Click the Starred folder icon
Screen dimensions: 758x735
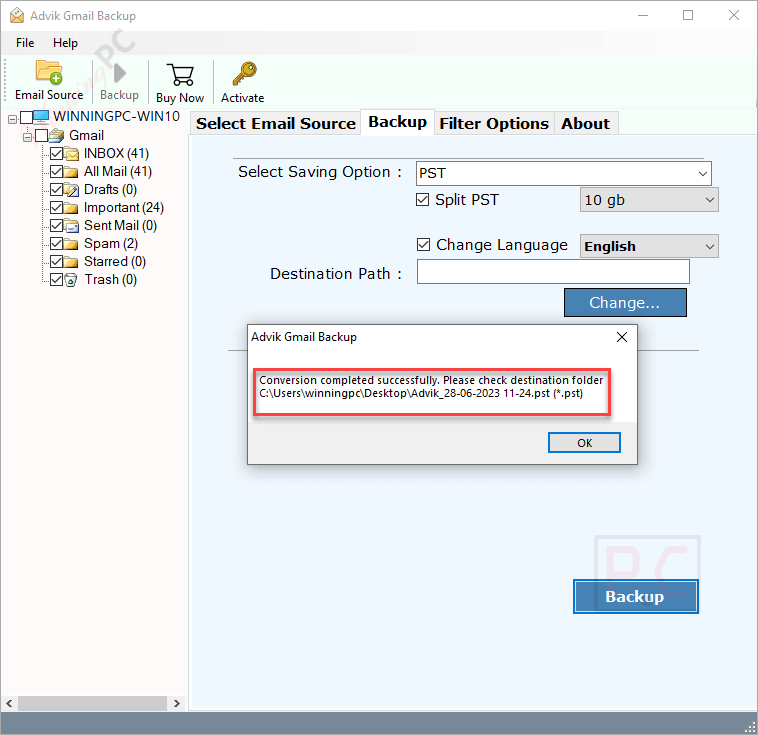[x=71, y=262]
